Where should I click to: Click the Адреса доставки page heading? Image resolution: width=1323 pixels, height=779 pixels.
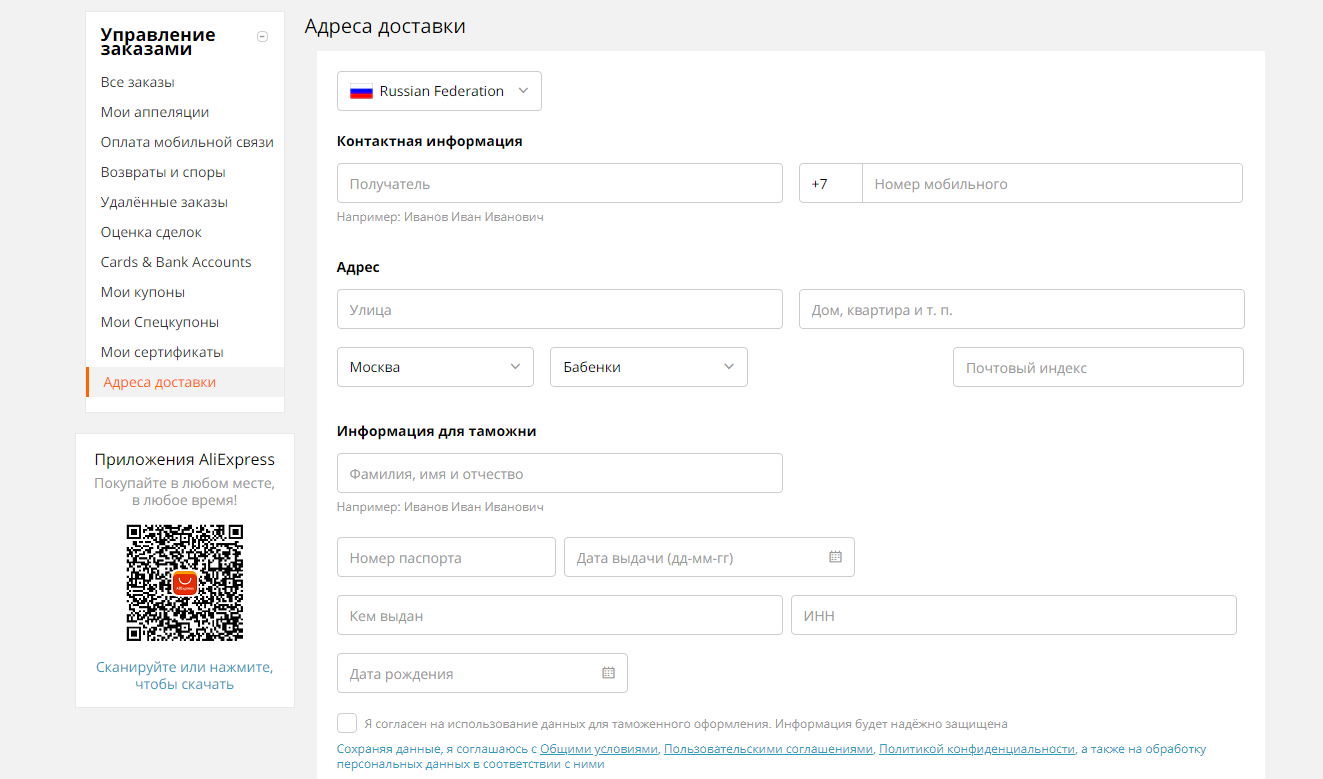point(385,26)
